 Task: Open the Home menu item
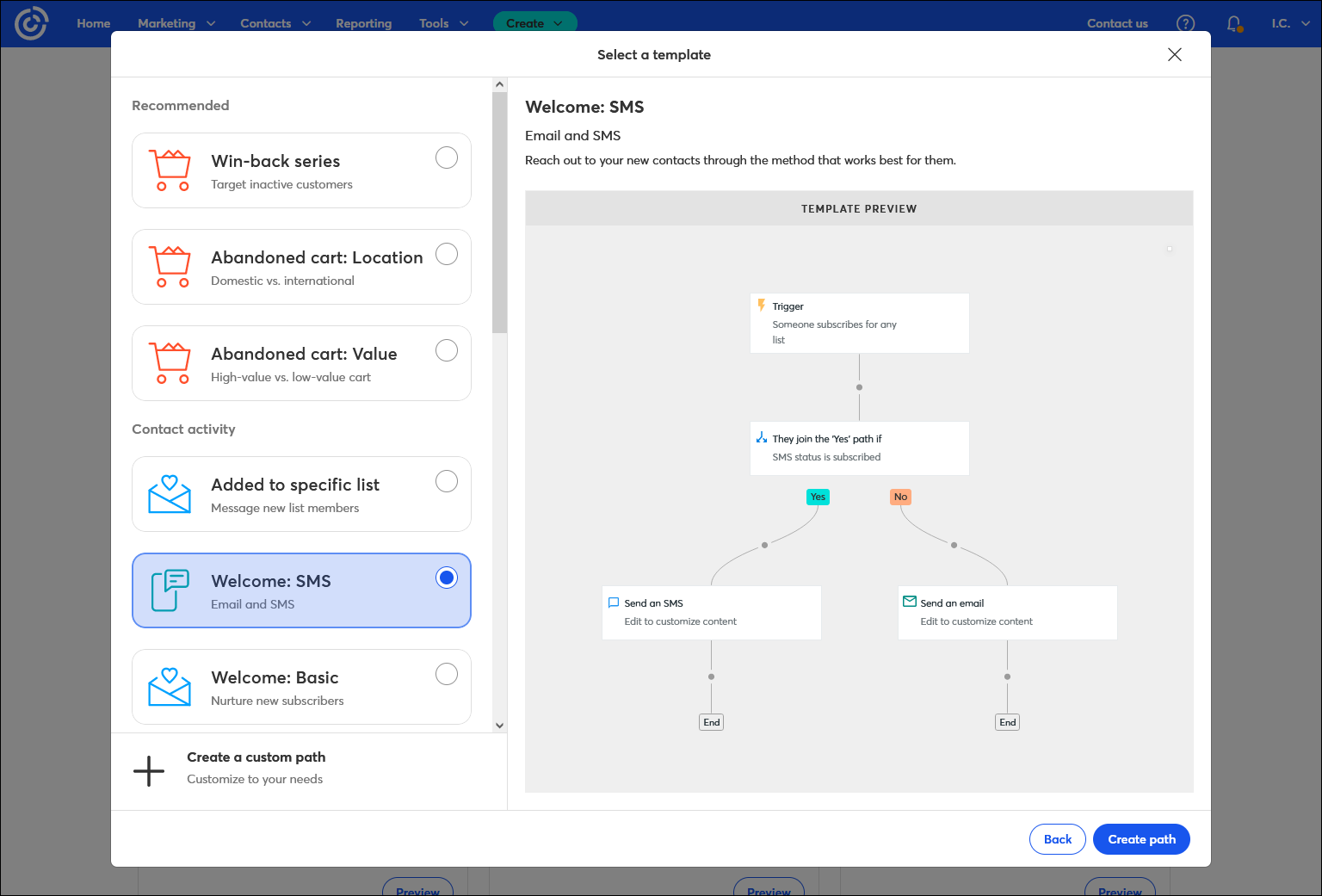tap(93, 23)
